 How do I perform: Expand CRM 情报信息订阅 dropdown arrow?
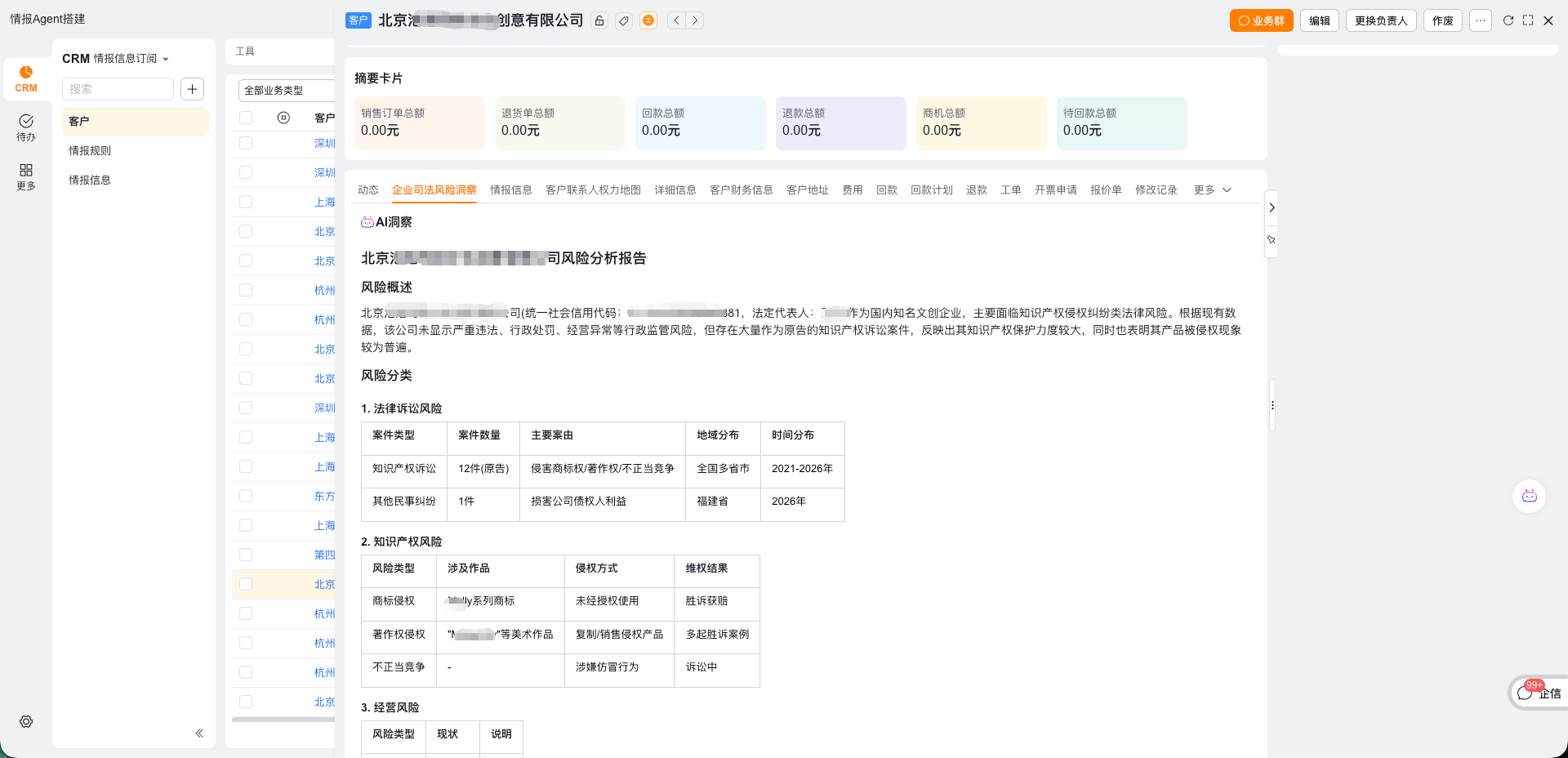coord(166,59)
